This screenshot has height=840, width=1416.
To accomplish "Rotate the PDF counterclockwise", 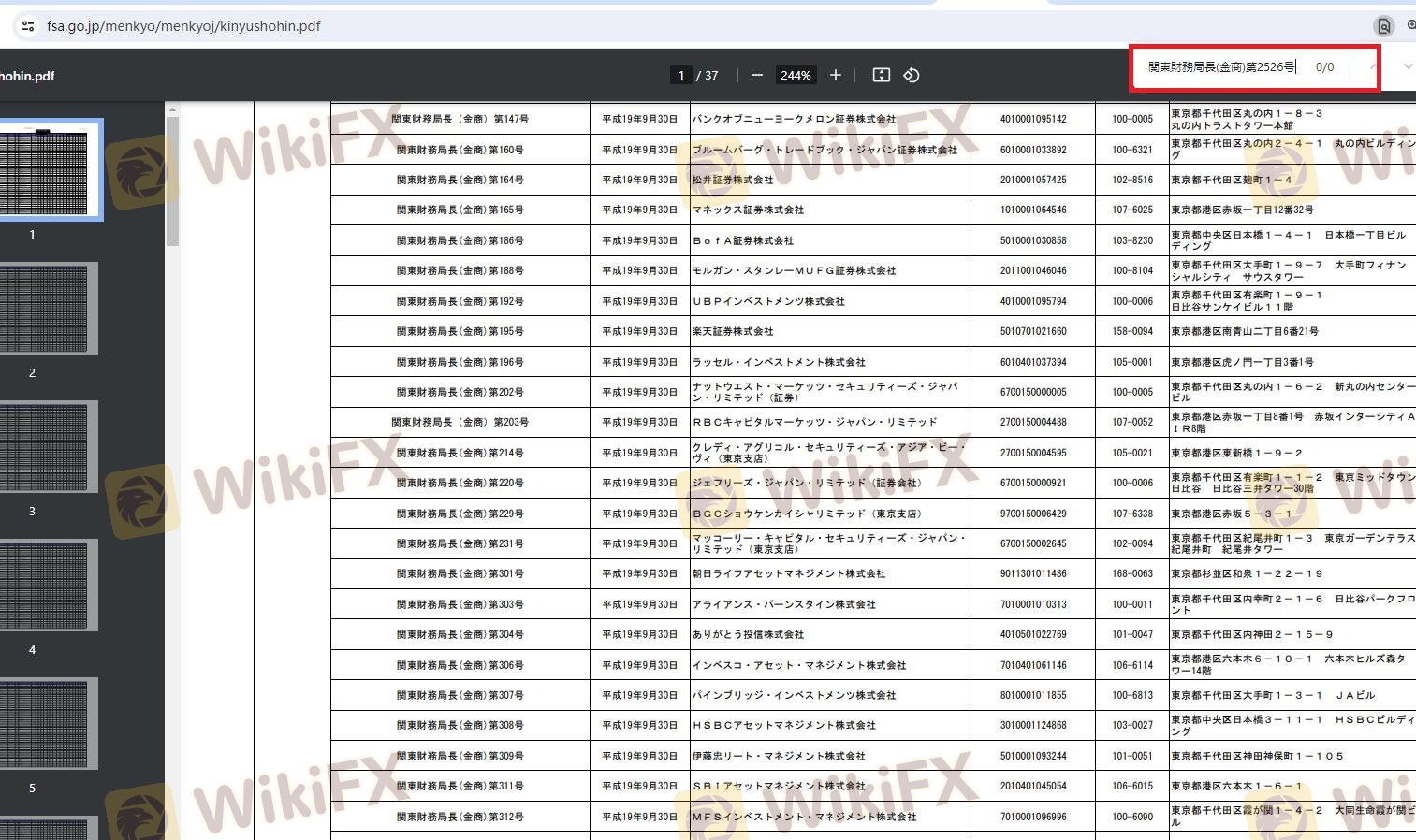I will pos(911,75).
